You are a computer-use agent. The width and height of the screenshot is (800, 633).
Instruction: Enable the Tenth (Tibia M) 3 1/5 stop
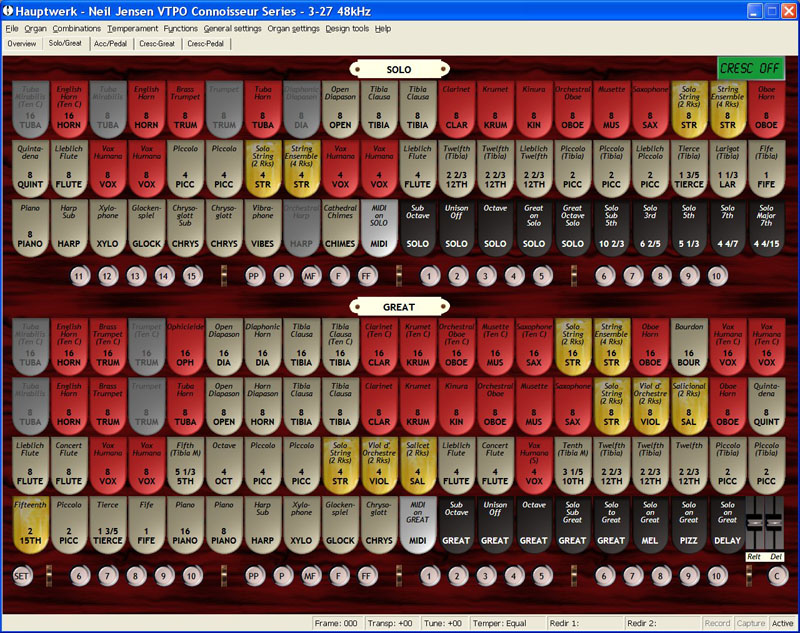572,465
